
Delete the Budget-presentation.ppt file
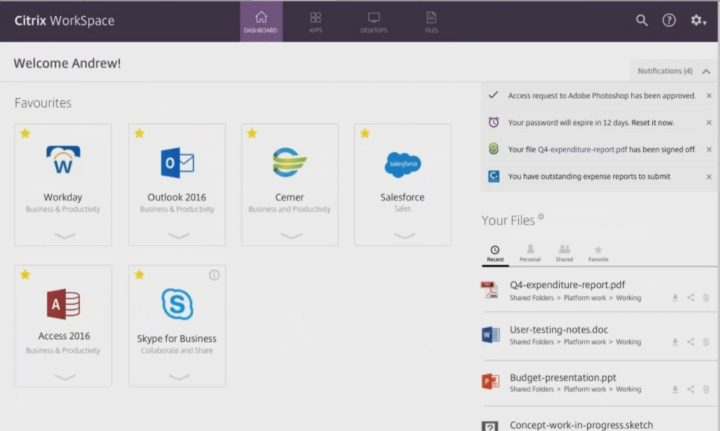point(705,387)
